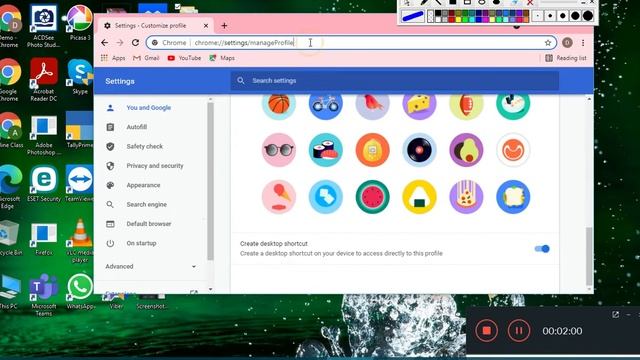Open the YouTube bookmark
The image size is (640, 360).
[x=184, y=58]
